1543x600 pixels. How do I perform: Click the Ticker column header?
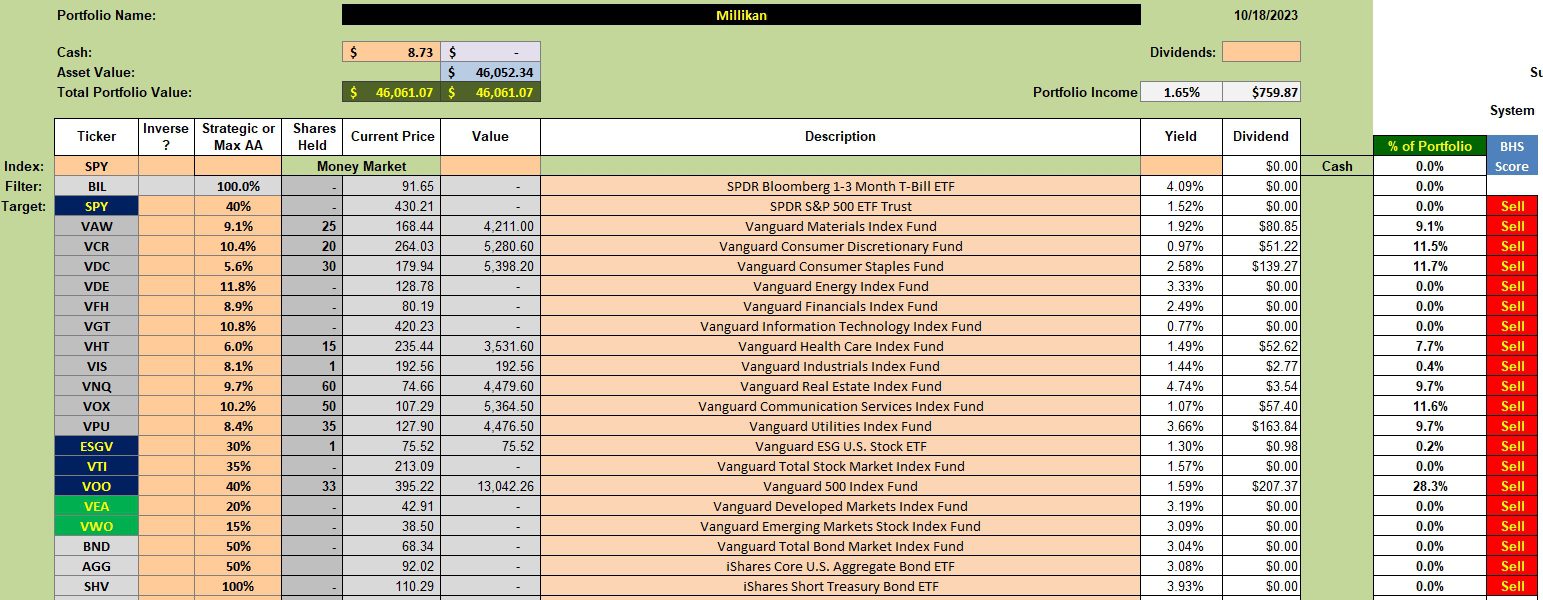coord(96,137)
